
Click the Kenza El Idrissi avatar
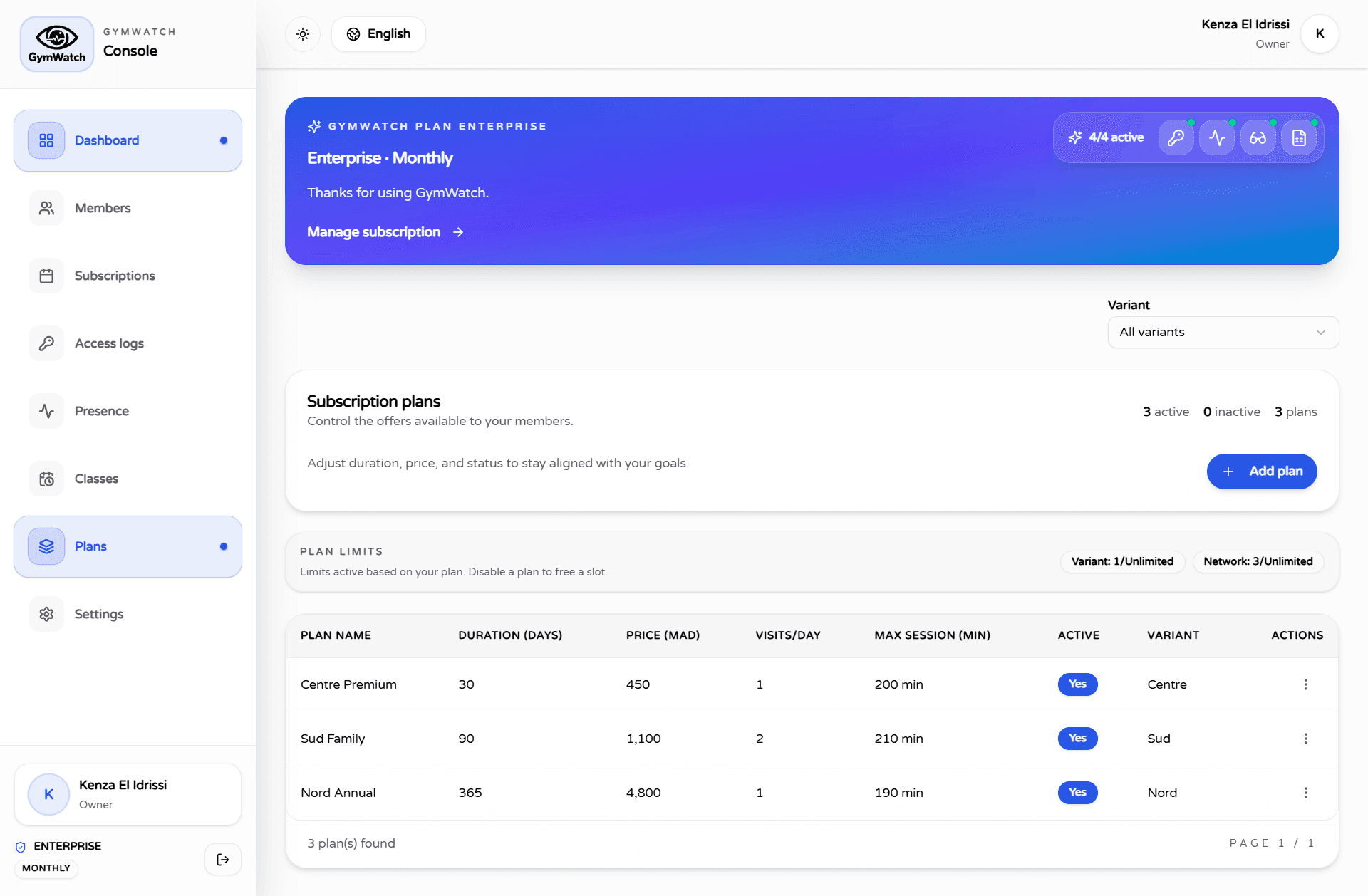tap(1320, 33)
